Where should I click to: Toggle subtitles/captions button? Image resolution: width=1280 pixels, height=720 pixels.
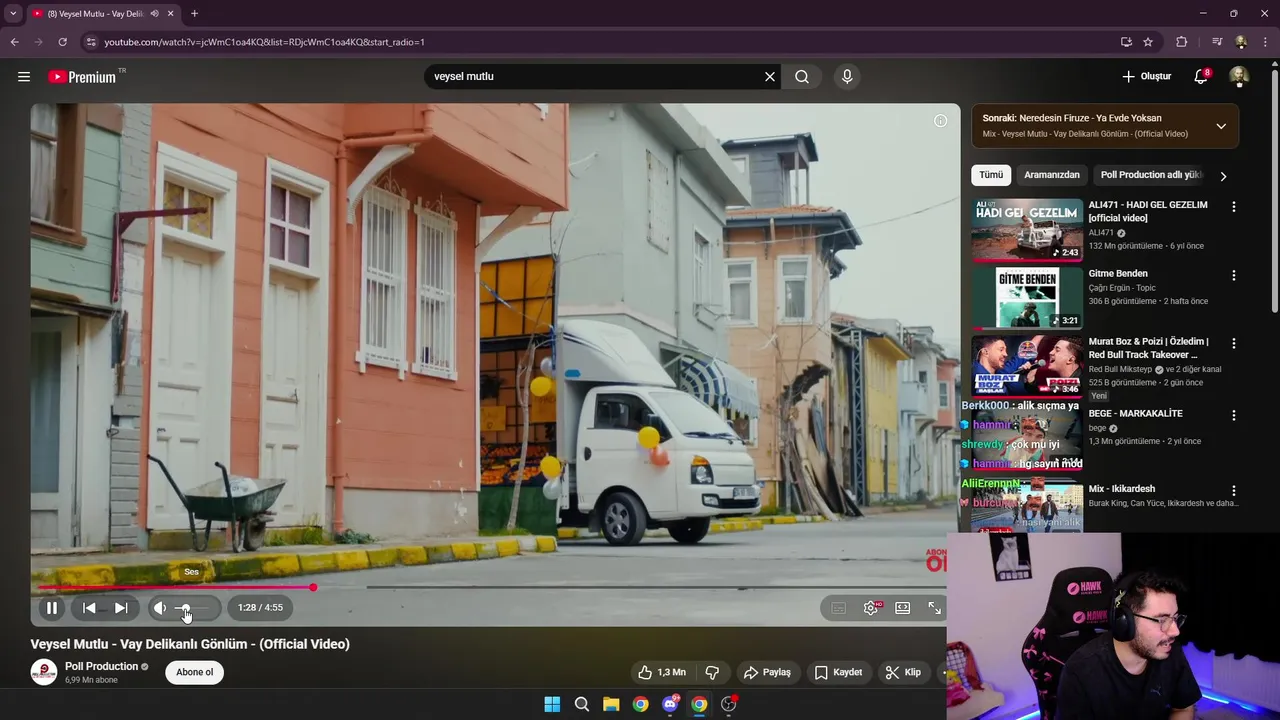coord(839,607)
